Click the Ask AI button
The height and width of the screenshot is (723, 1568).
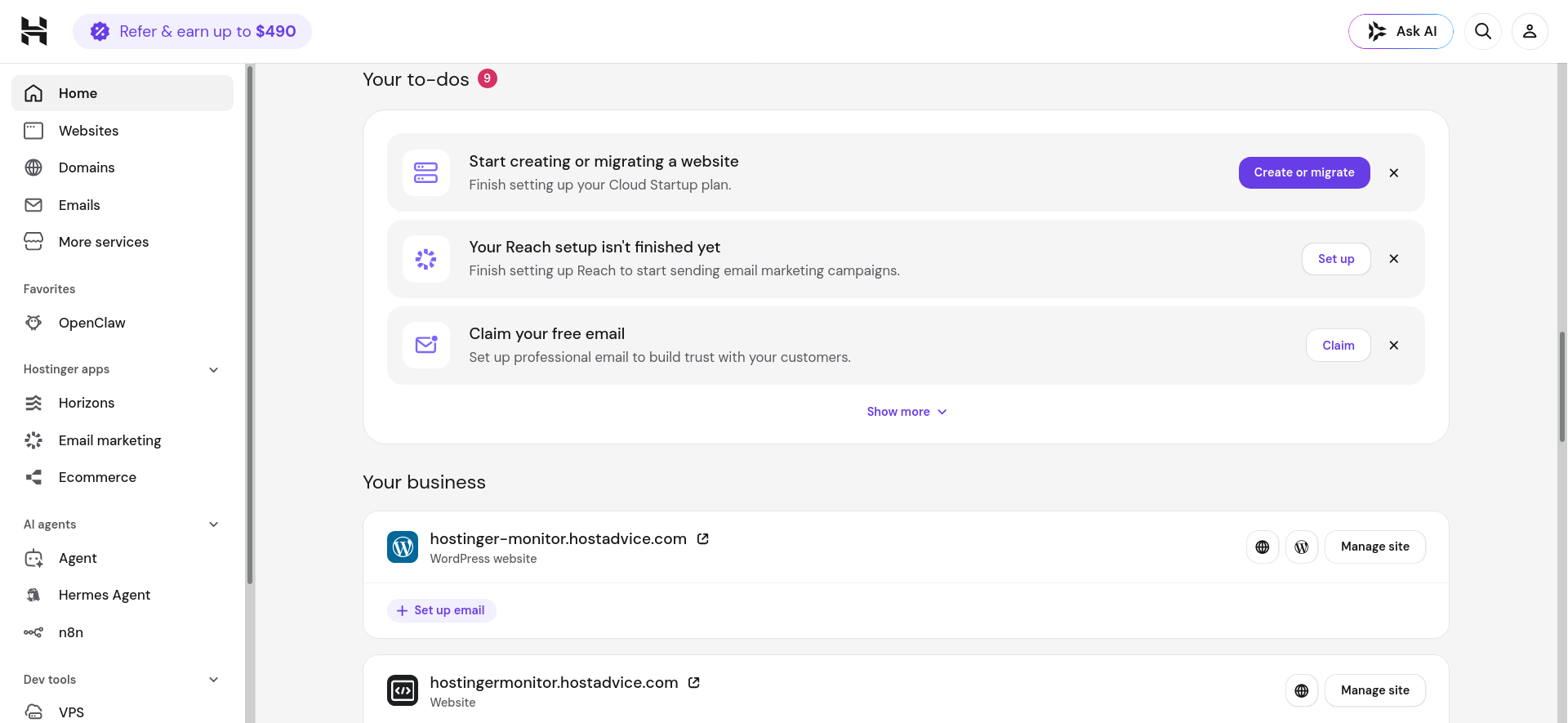(x=1401, y=31)
